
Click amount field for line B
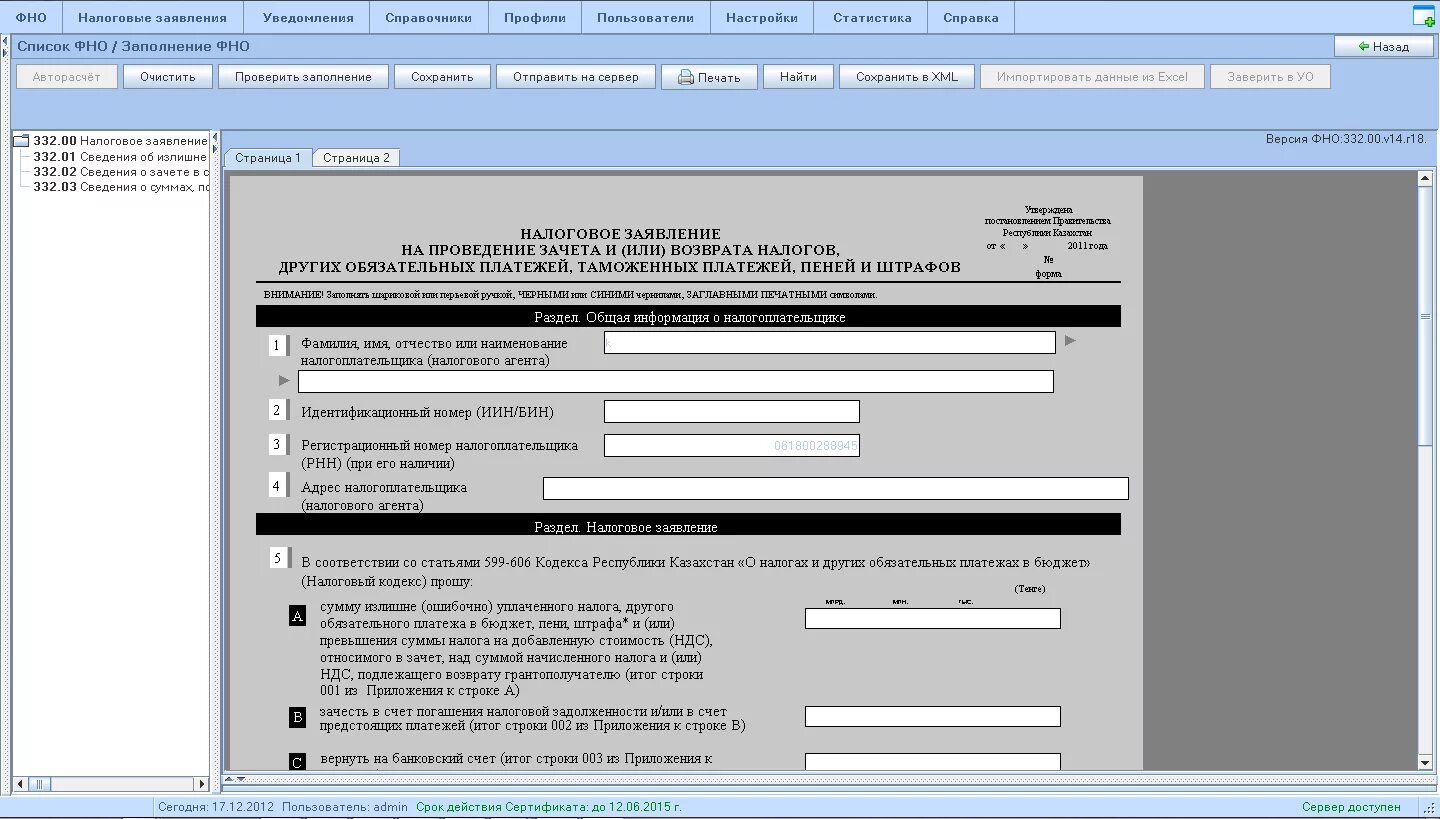coord(933,716)
